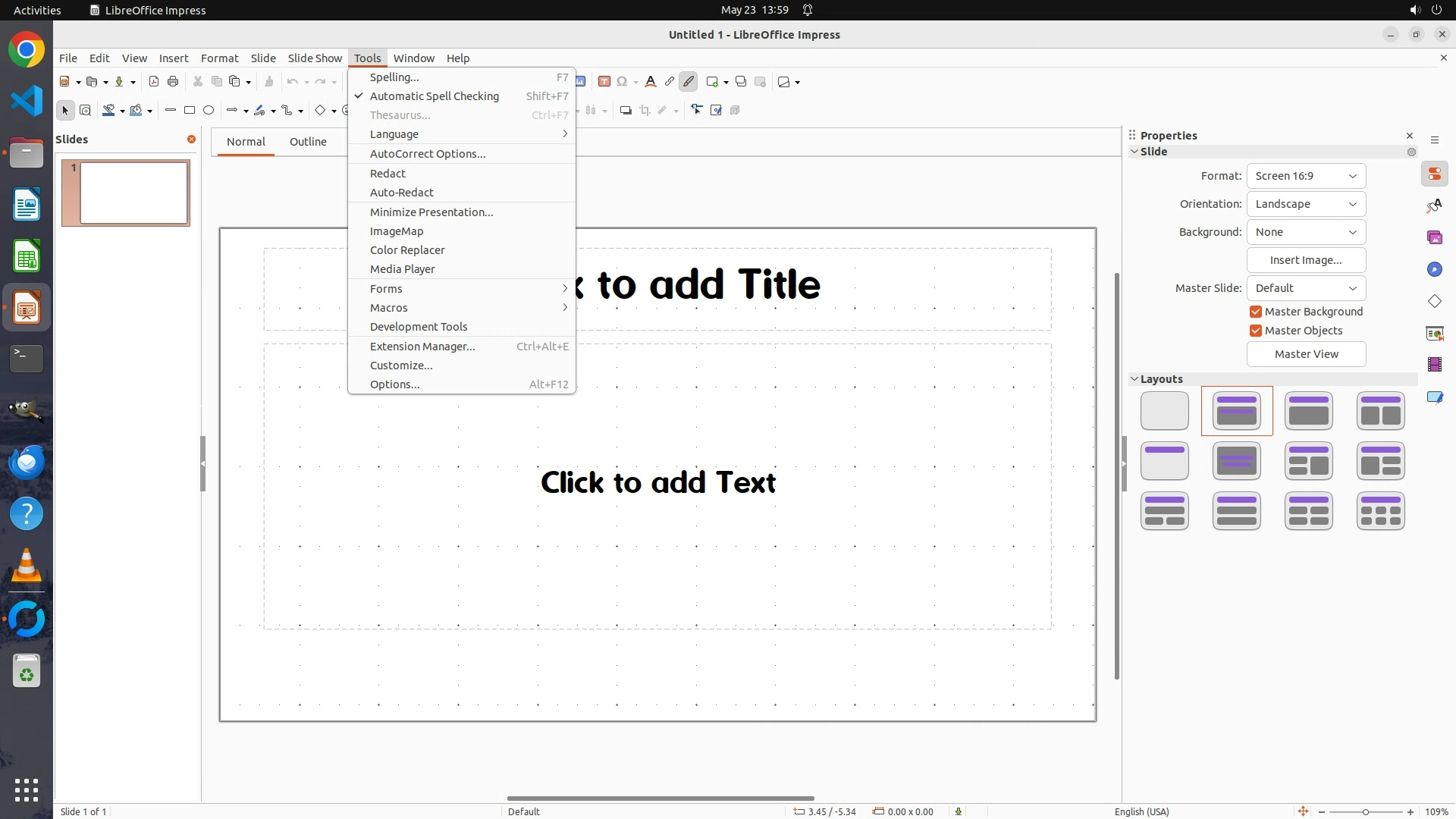Click the Insert Image button

[1306, 260]
